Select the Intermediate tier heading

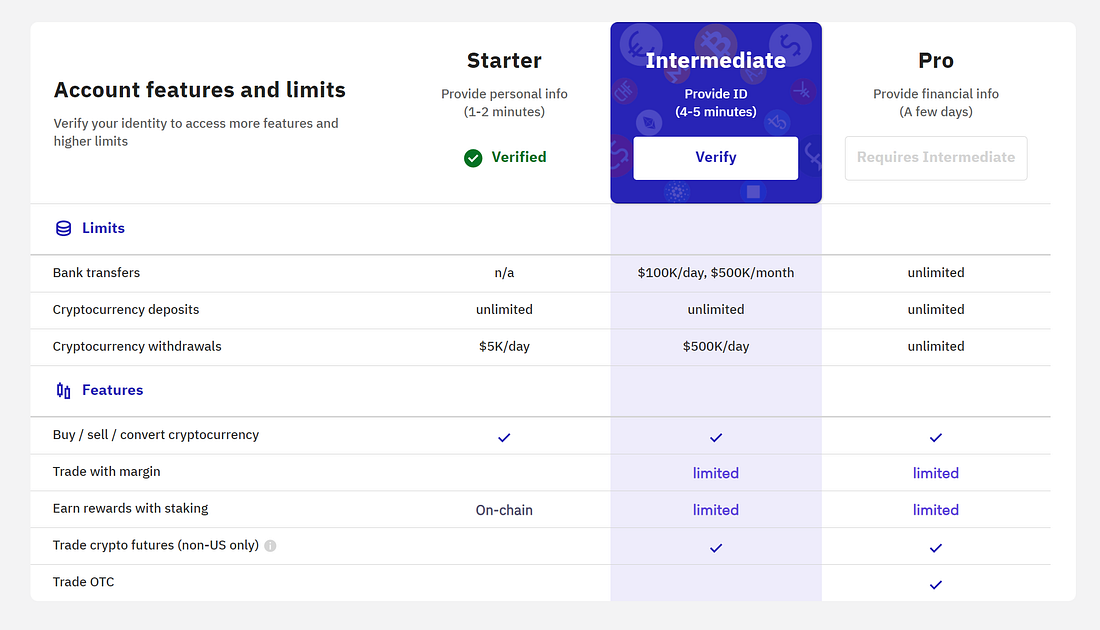click(x=716, y=61)
